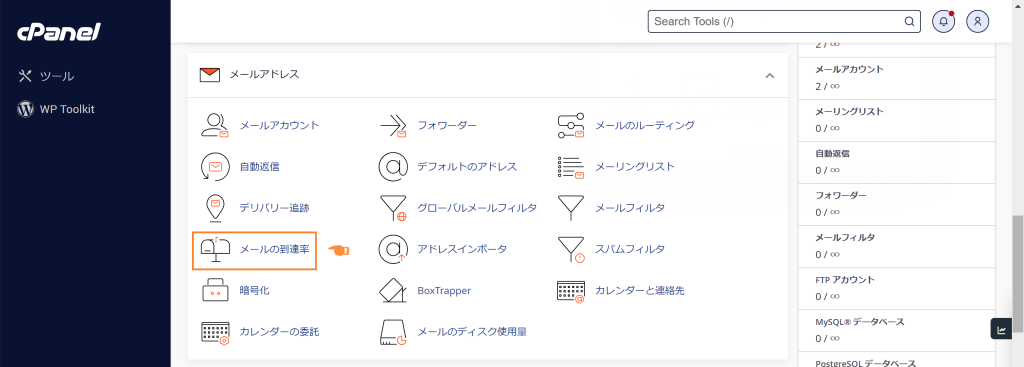The width and height of the screenshot is (1024, 367).
Task: Open the カレンダーと連絡先 icon
Action: pos(571,291)
